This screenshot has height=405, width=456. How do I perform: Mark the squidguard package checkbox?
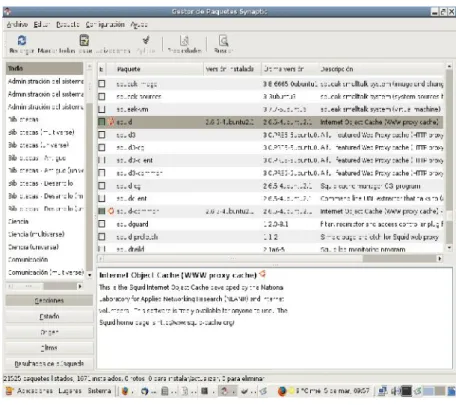click(x=102, y=224)
